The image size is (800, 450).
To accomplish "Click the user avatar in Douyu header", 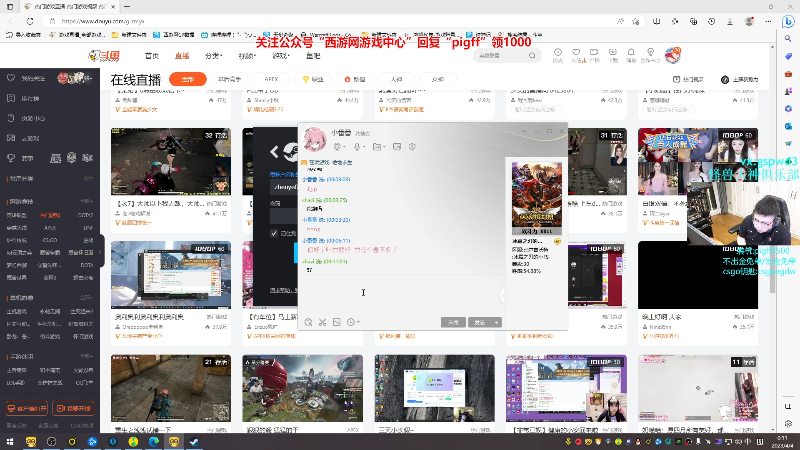I will 672,55.
